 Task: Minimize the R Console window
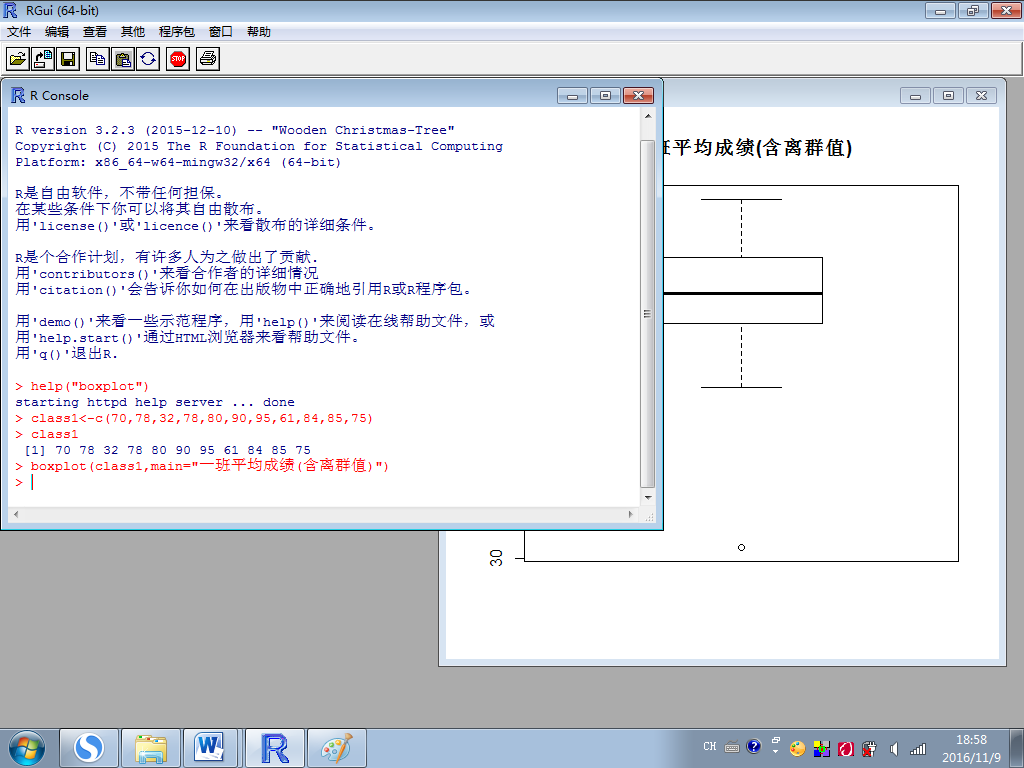click(572, 96)
